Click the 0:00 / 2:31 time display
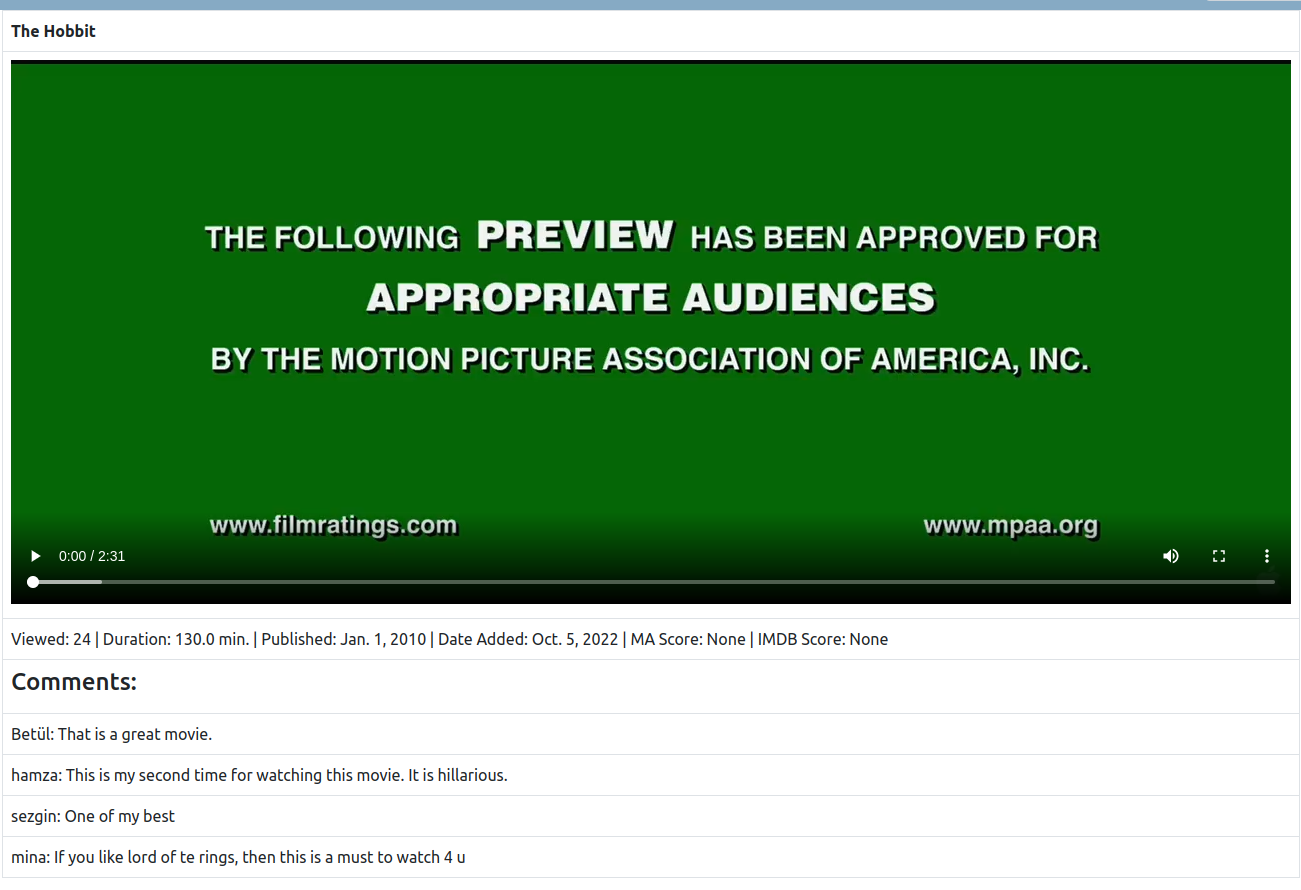Screen dimensions: 1301x890 click(92, 556)
